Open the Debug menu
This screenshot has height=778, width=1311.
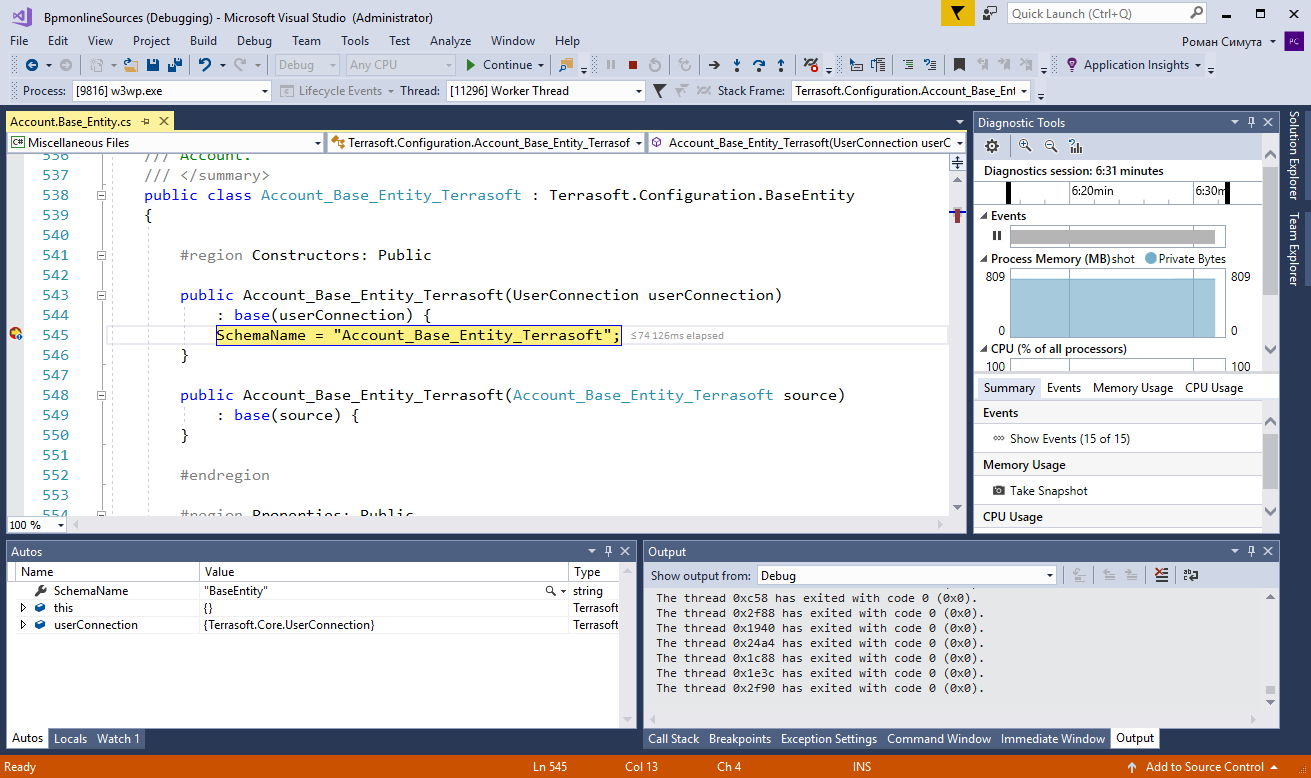click(x=254, y=41)
